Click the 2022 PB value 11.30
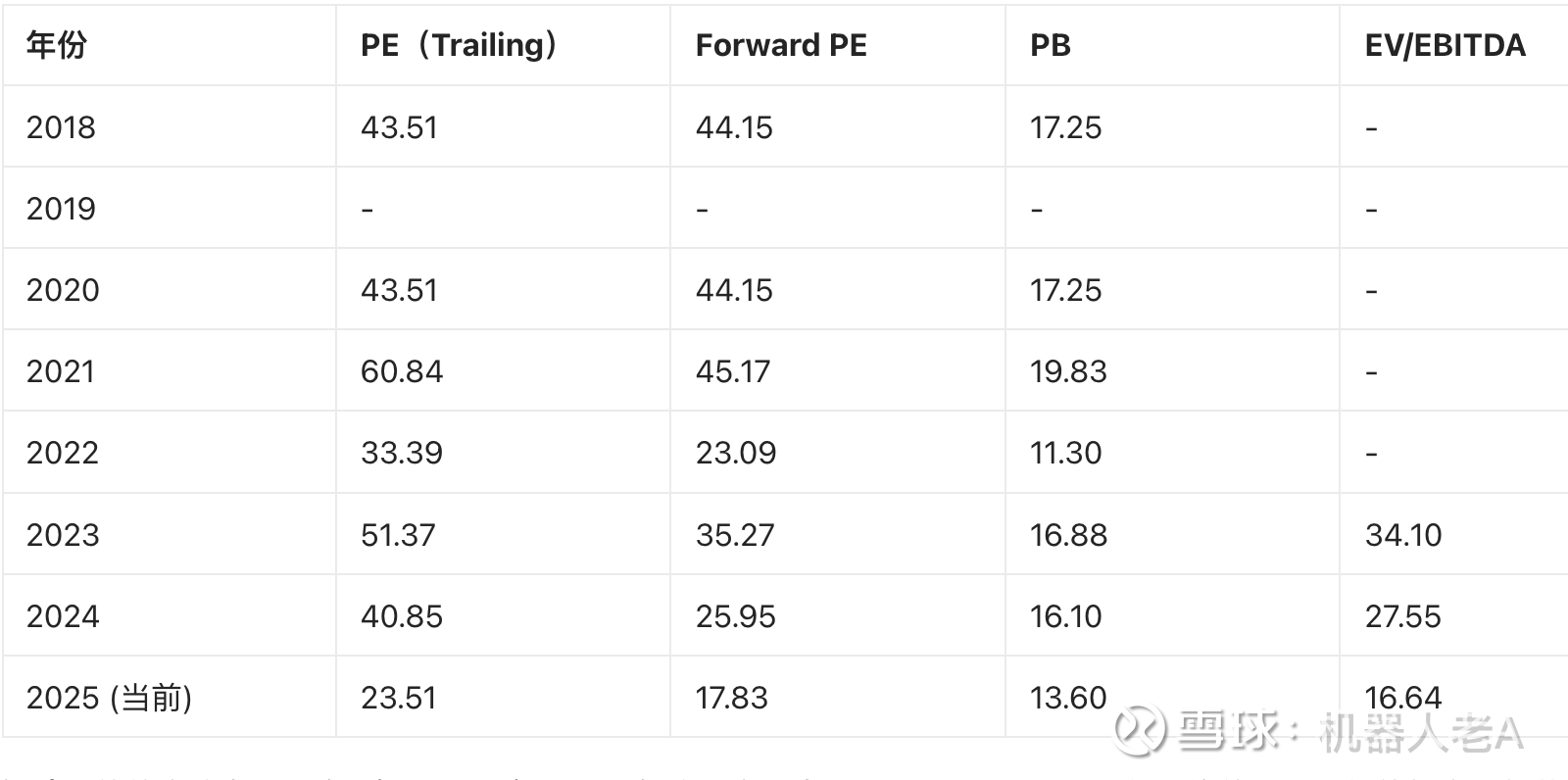The height and width of the screenshot is (780, 1568). 1066,453
